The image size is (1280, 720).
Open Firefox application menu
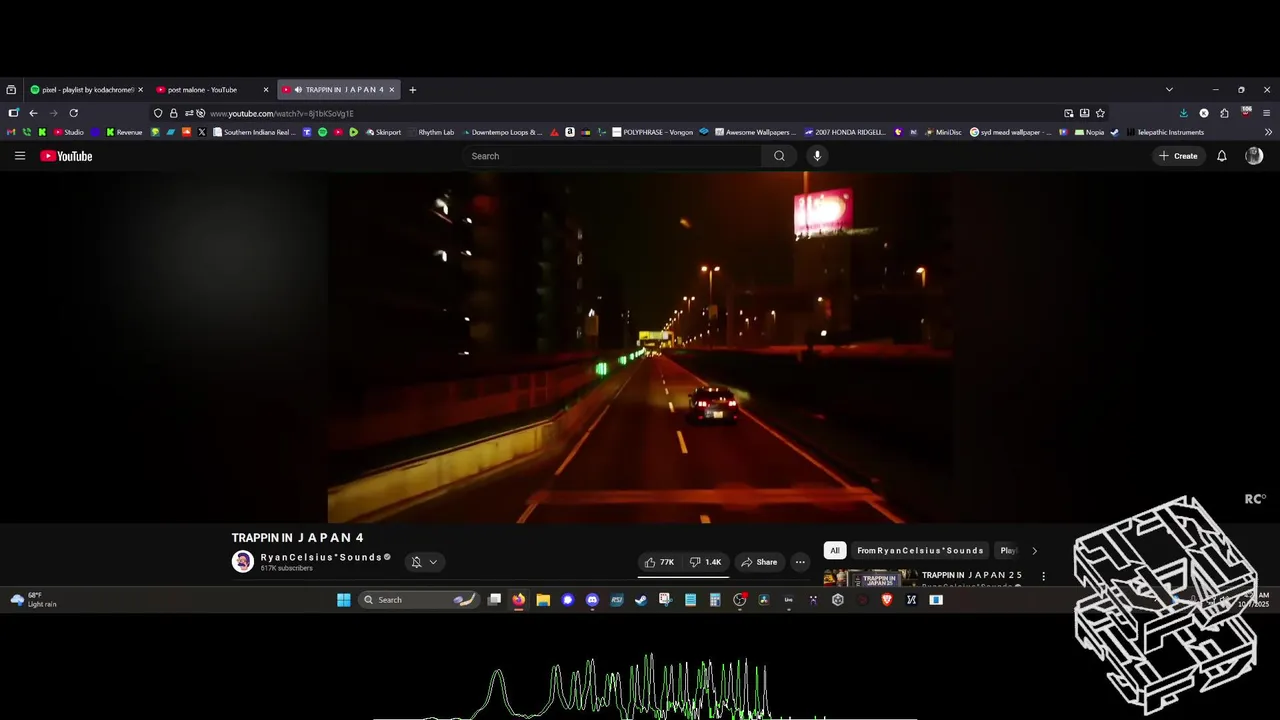(1267, 113)
